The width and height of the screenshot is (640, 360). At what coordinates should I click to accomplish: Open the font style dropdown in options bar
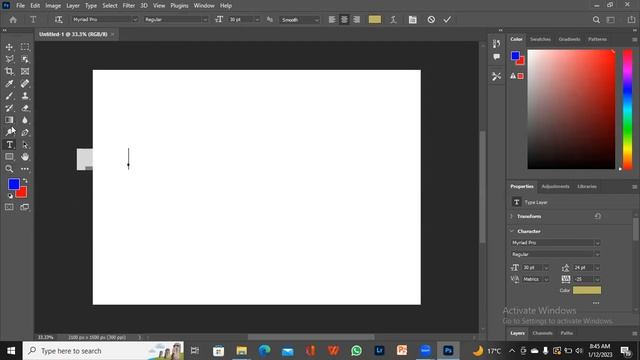(204, 20)
